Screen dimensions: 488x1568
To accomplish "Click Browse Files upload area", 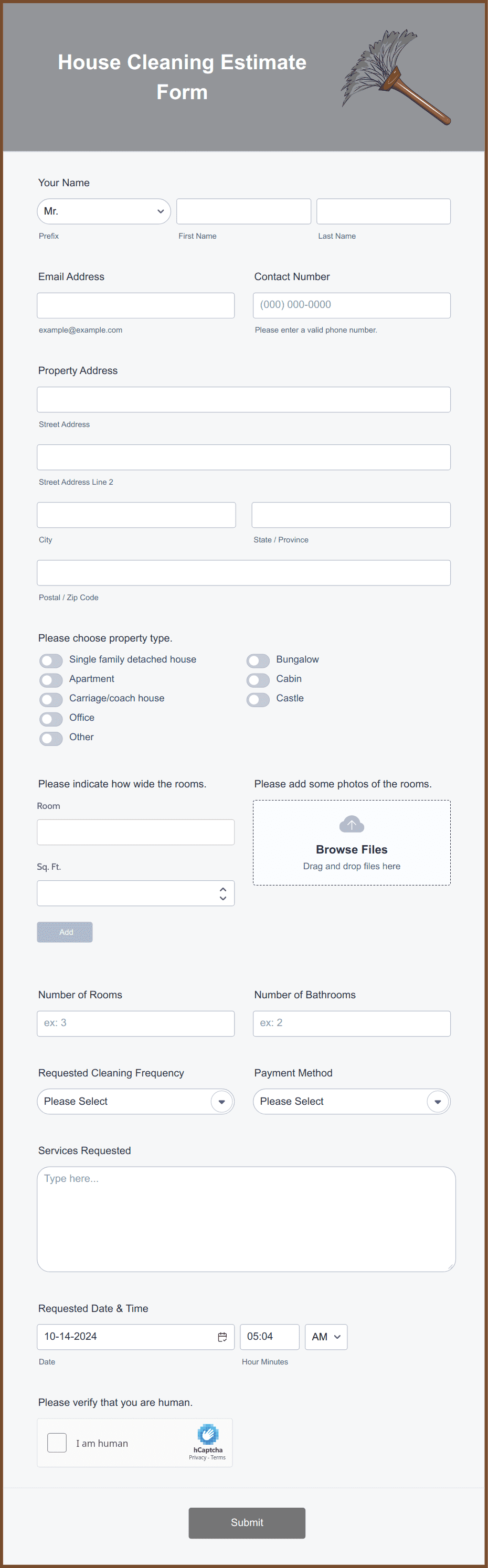I will (x=352, y=842).
